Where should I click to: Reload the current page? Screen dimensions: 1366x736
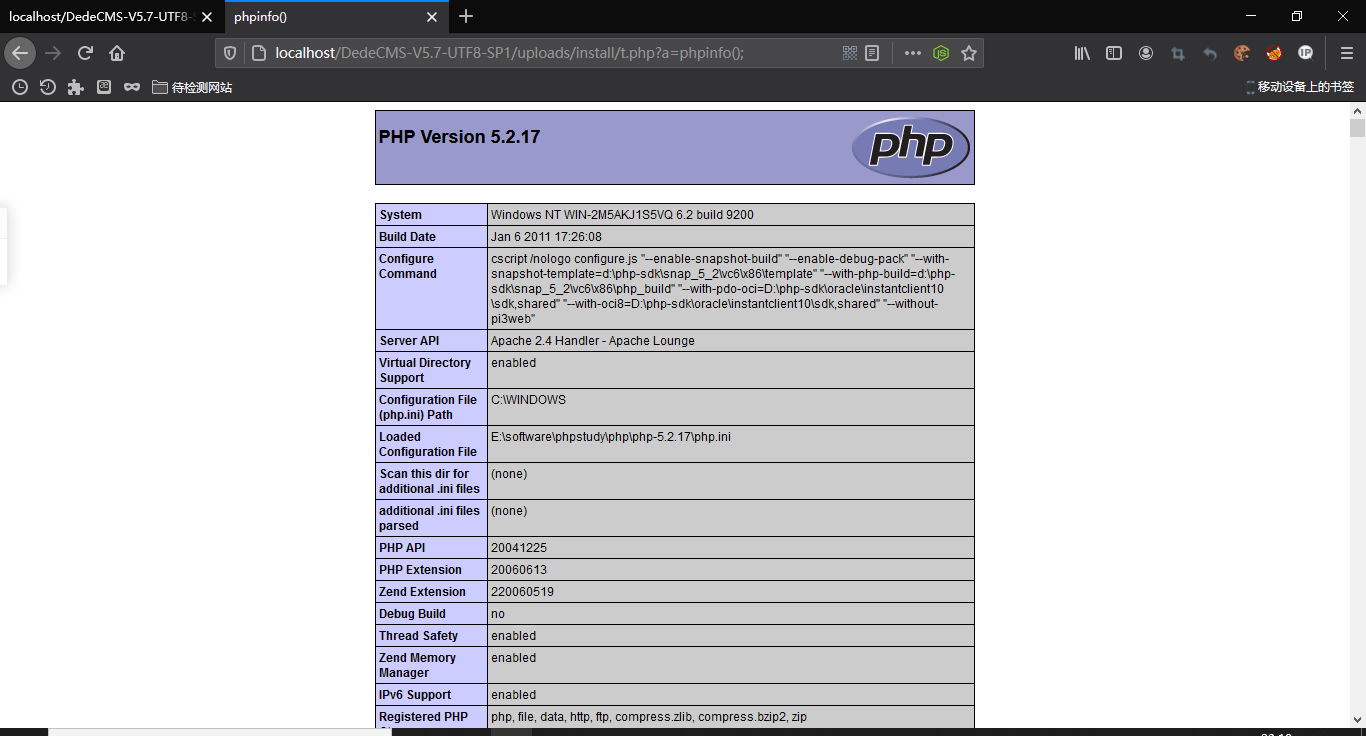pos(85,53)
